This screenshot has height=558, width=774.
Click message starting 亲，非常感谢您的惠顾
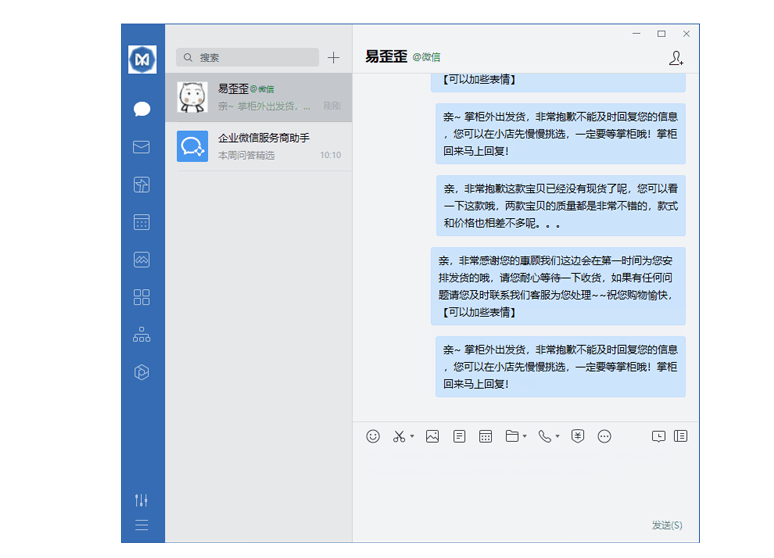558,286
